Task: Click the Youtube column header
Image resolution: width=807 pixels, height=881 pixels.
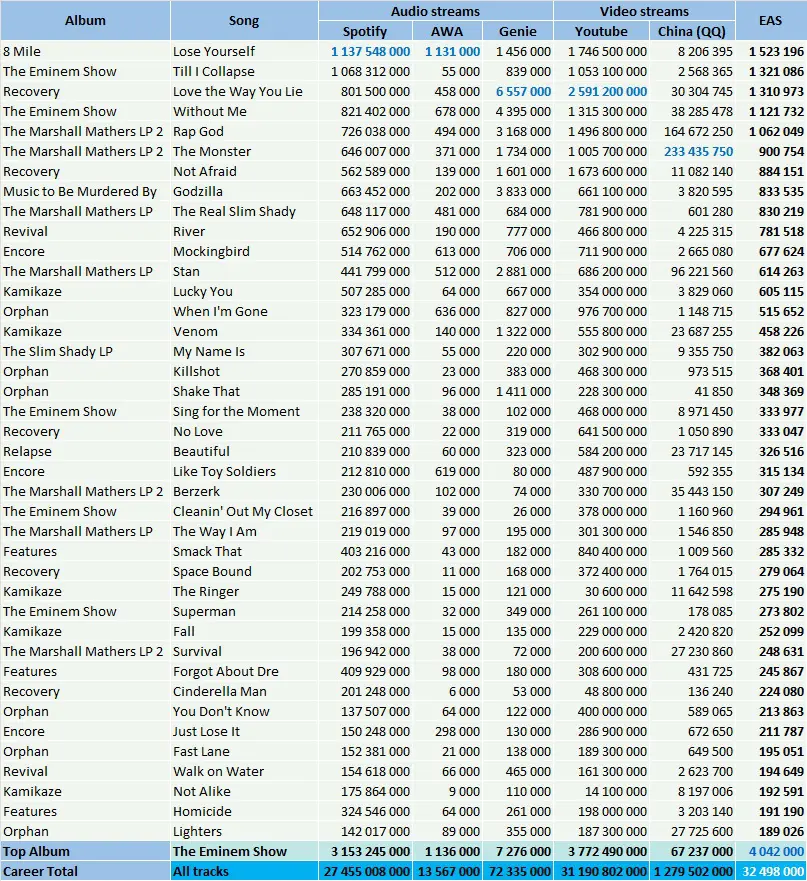Action: click(601, 31)
